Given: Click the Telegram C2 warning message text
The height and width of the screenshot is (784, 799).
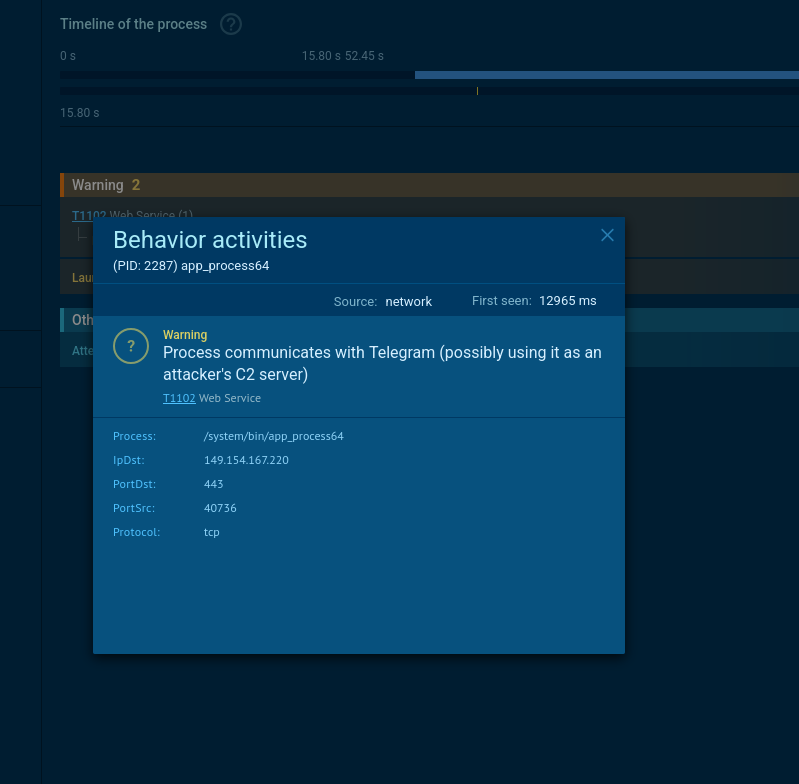Looking at the screenshot, I should 382,363.
